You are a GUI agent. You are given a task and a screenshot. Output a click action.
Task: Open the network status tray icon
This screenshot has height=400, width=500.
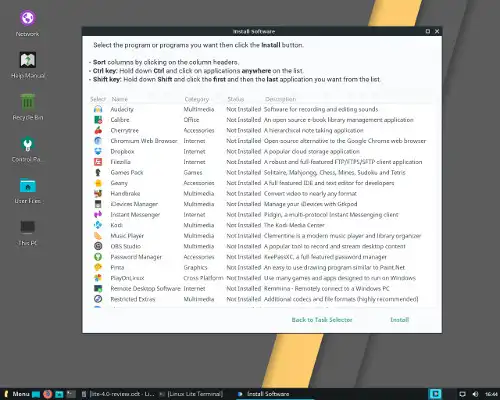coord(462,394)
